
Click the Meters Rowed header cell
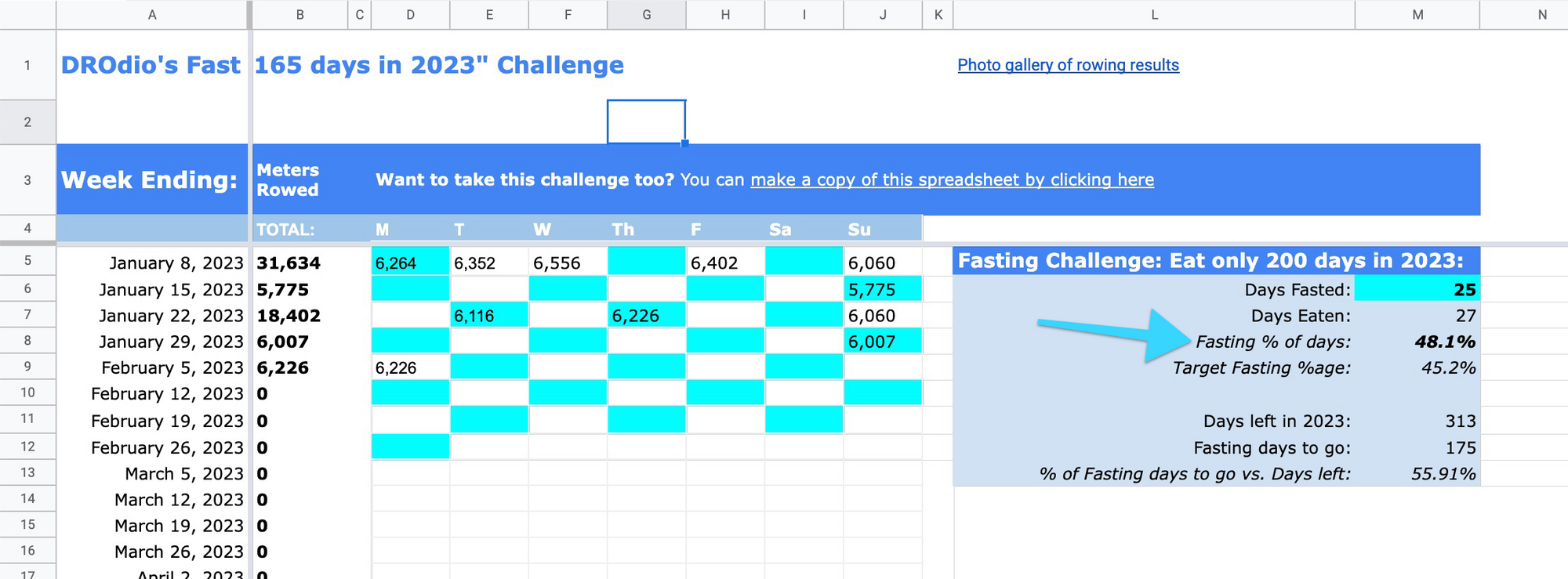(311, 179)
